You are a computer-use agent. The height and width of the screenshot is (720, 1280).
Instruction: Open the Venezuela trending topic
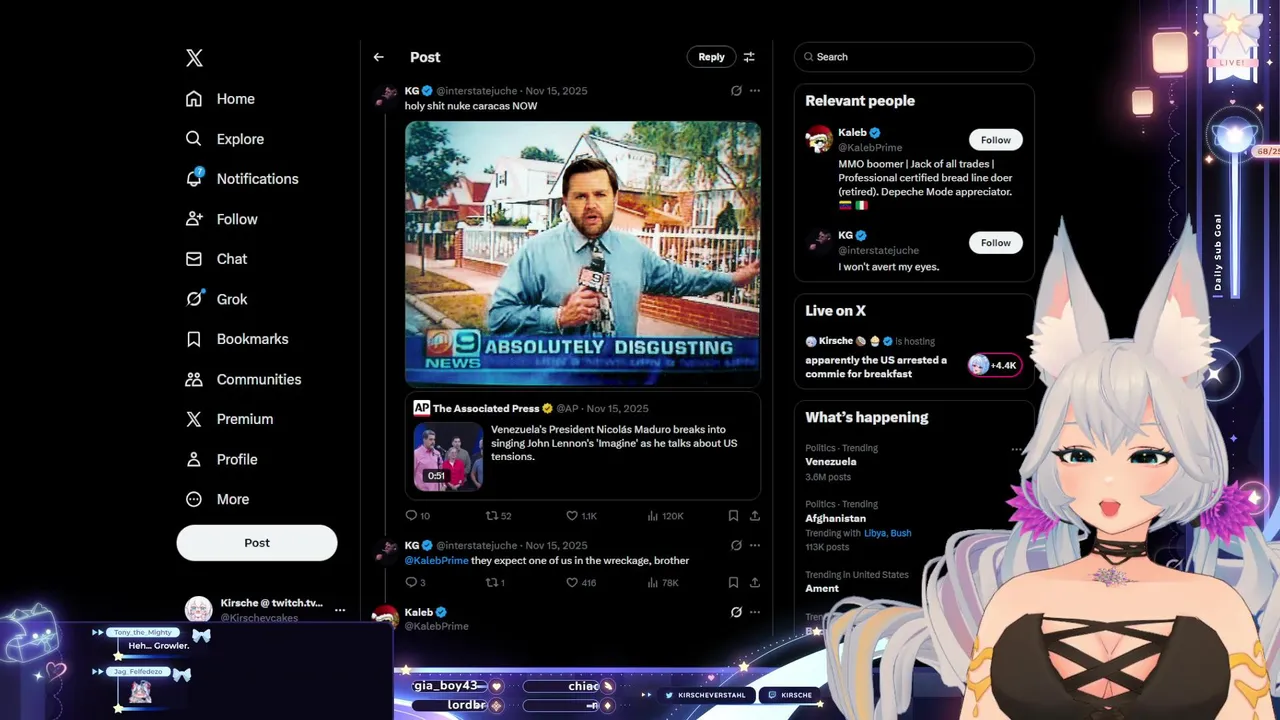click(x=831, y=462)
